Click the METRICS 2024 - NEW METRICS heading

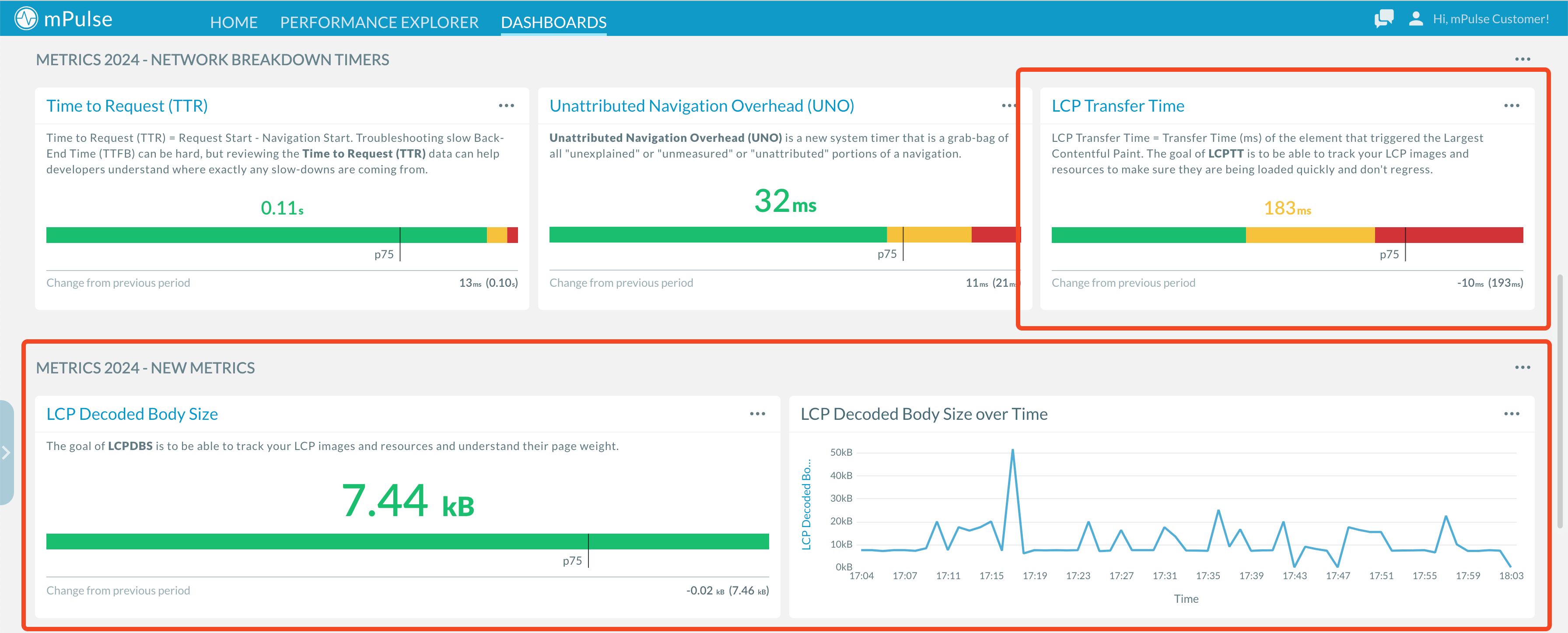(146, 367)
